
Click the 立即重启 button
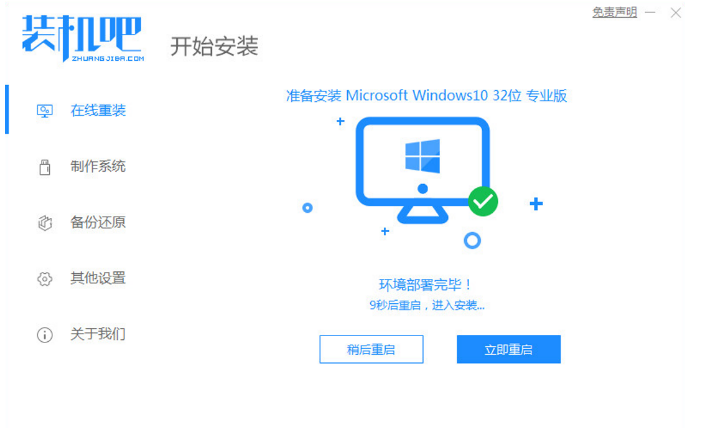pyautogui.click(x=509, y=349)
